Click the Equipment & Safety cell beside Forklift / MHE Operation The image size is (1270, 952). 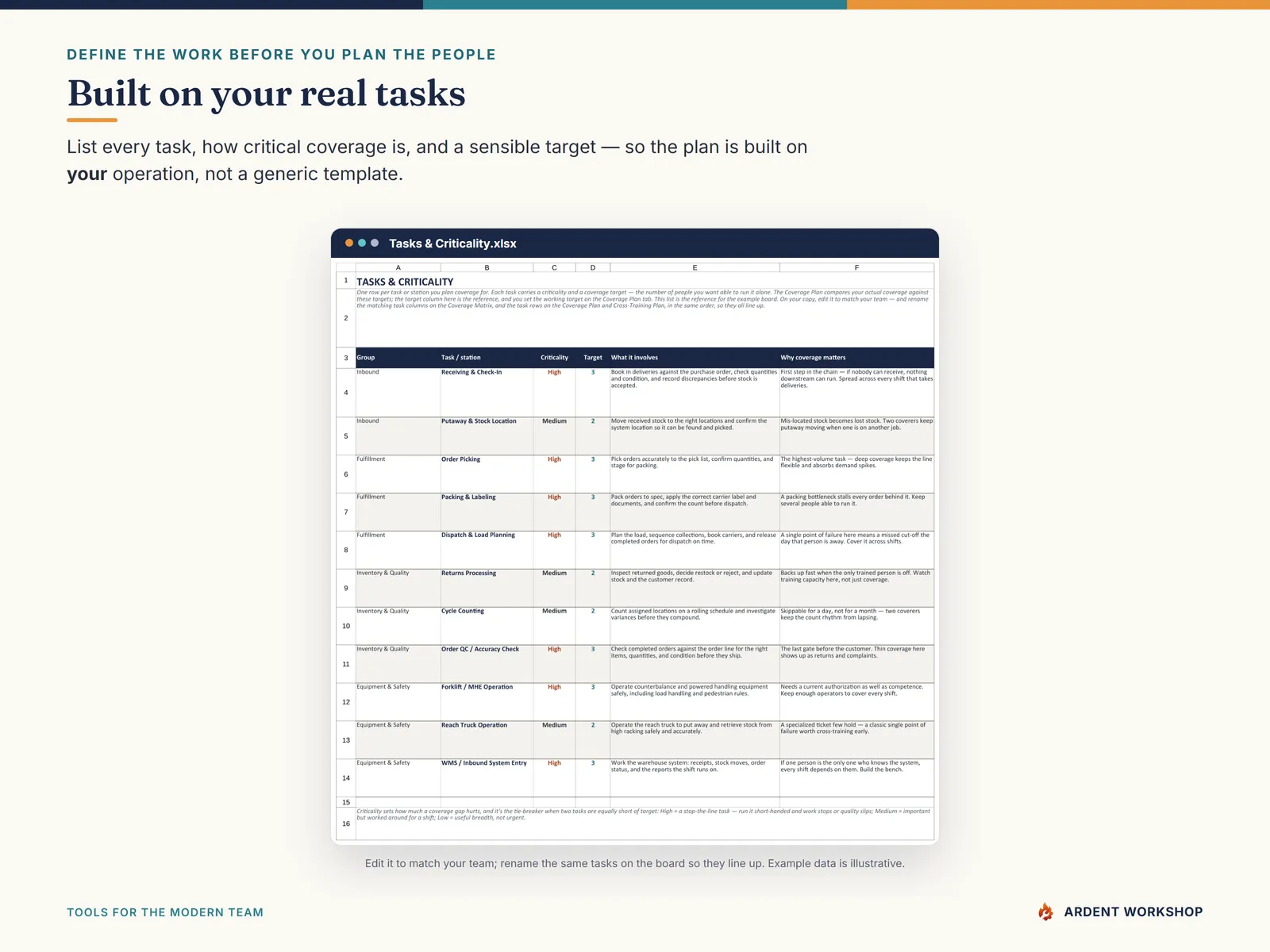tap(398, 702)
